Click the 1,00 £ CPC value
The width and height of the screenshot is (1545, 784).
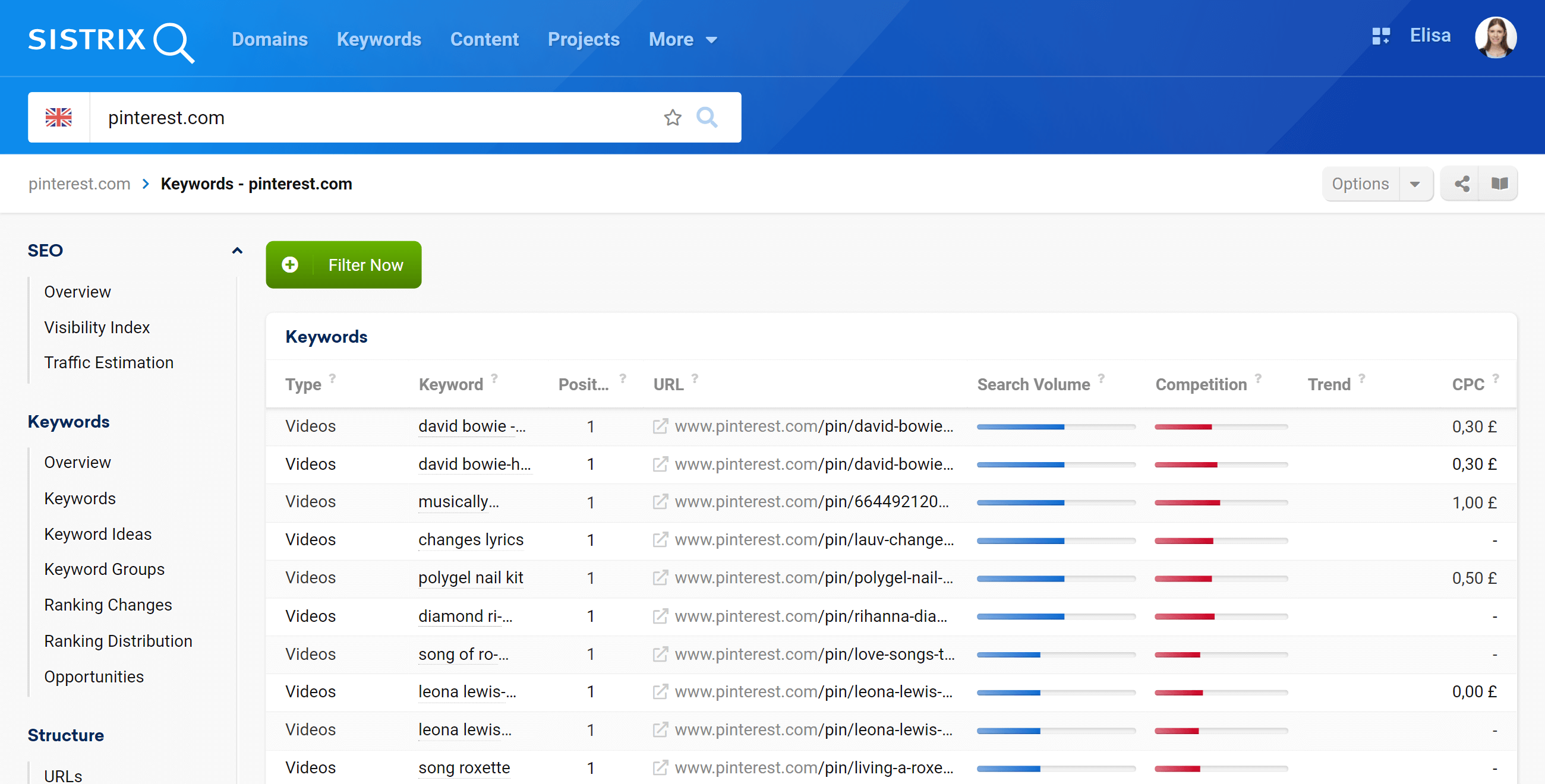(x=1474, y=502)
